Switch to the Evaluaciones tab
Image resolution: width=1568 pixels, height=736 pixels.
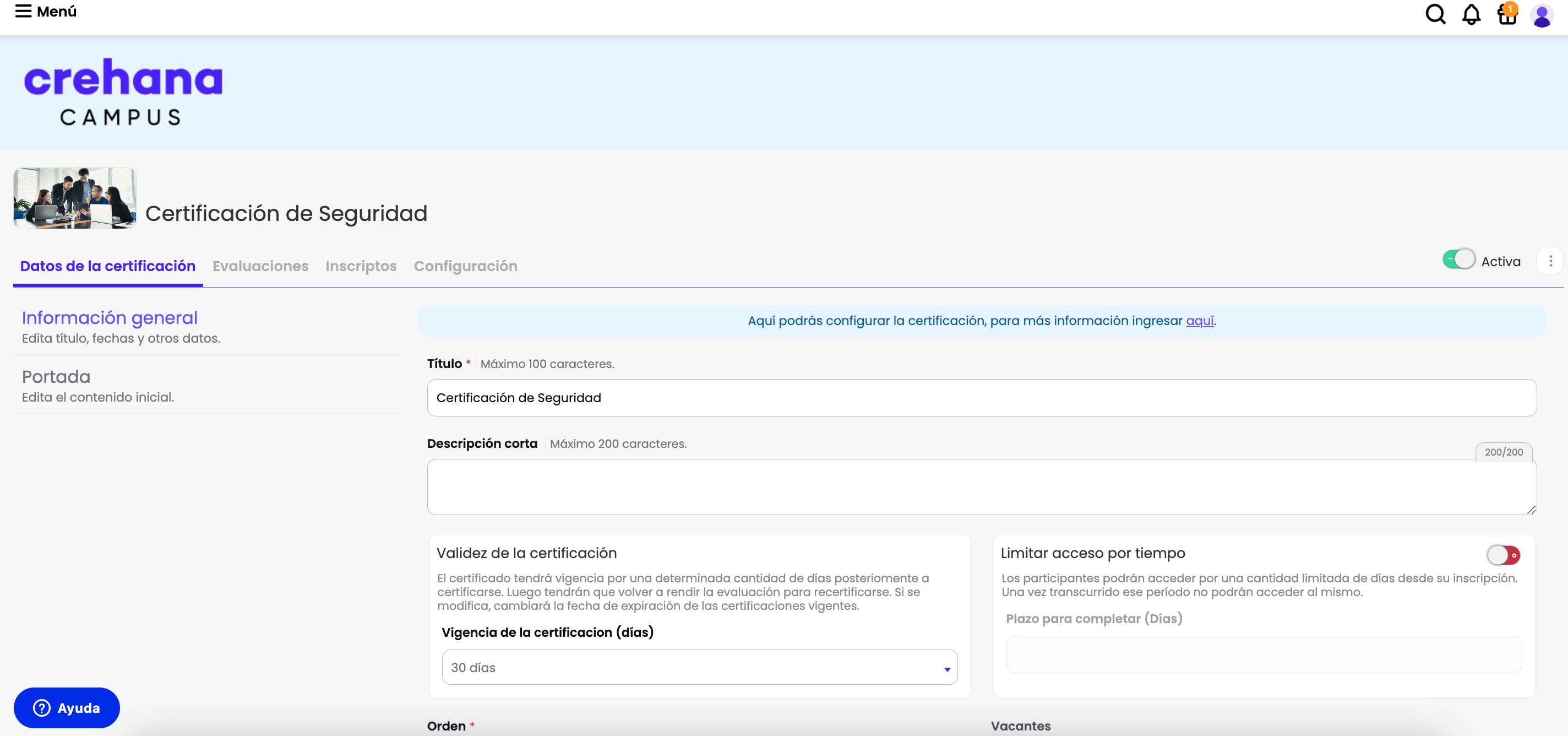tap(260, 266)
